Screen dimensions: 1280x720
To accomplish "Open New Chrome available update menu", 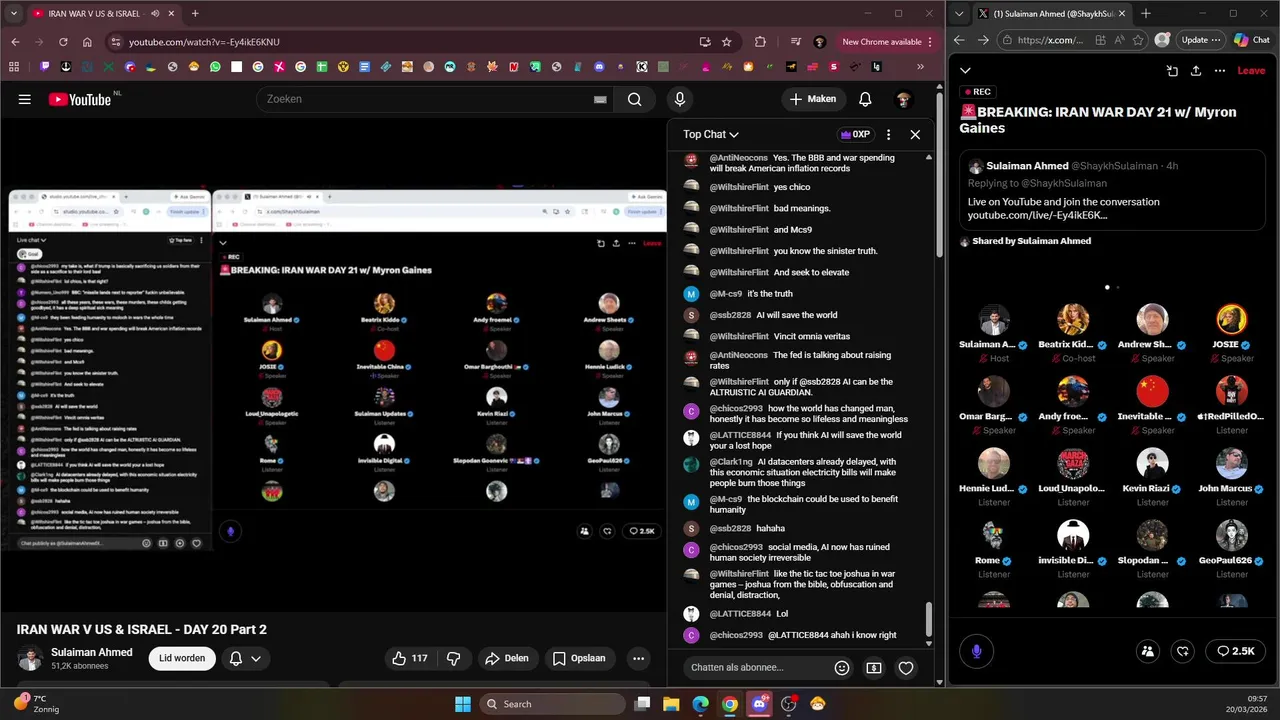I will (x=887, y=42).
